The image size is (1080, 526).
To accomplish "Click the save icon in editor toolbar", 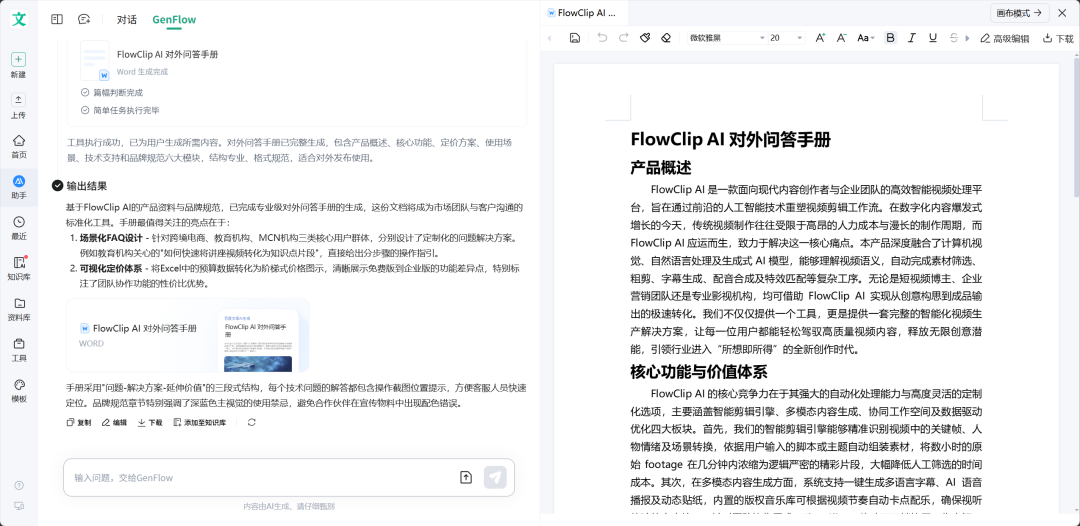I will tap(574, 38).
